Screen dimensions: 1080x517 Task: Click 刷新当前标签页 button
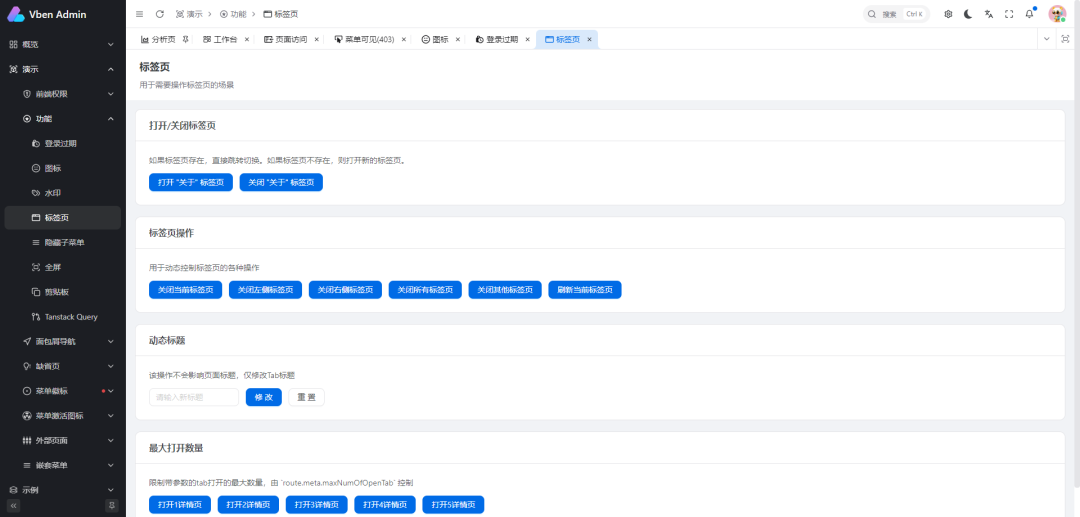point(585,290)
